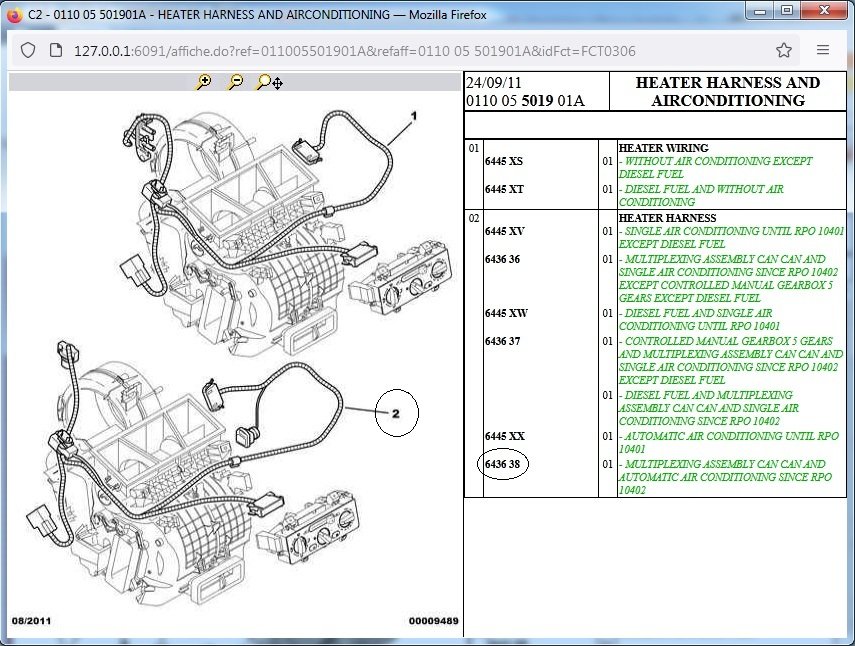Bookmark this page with the star icon
855x646 pixels.
click(784, 50)
